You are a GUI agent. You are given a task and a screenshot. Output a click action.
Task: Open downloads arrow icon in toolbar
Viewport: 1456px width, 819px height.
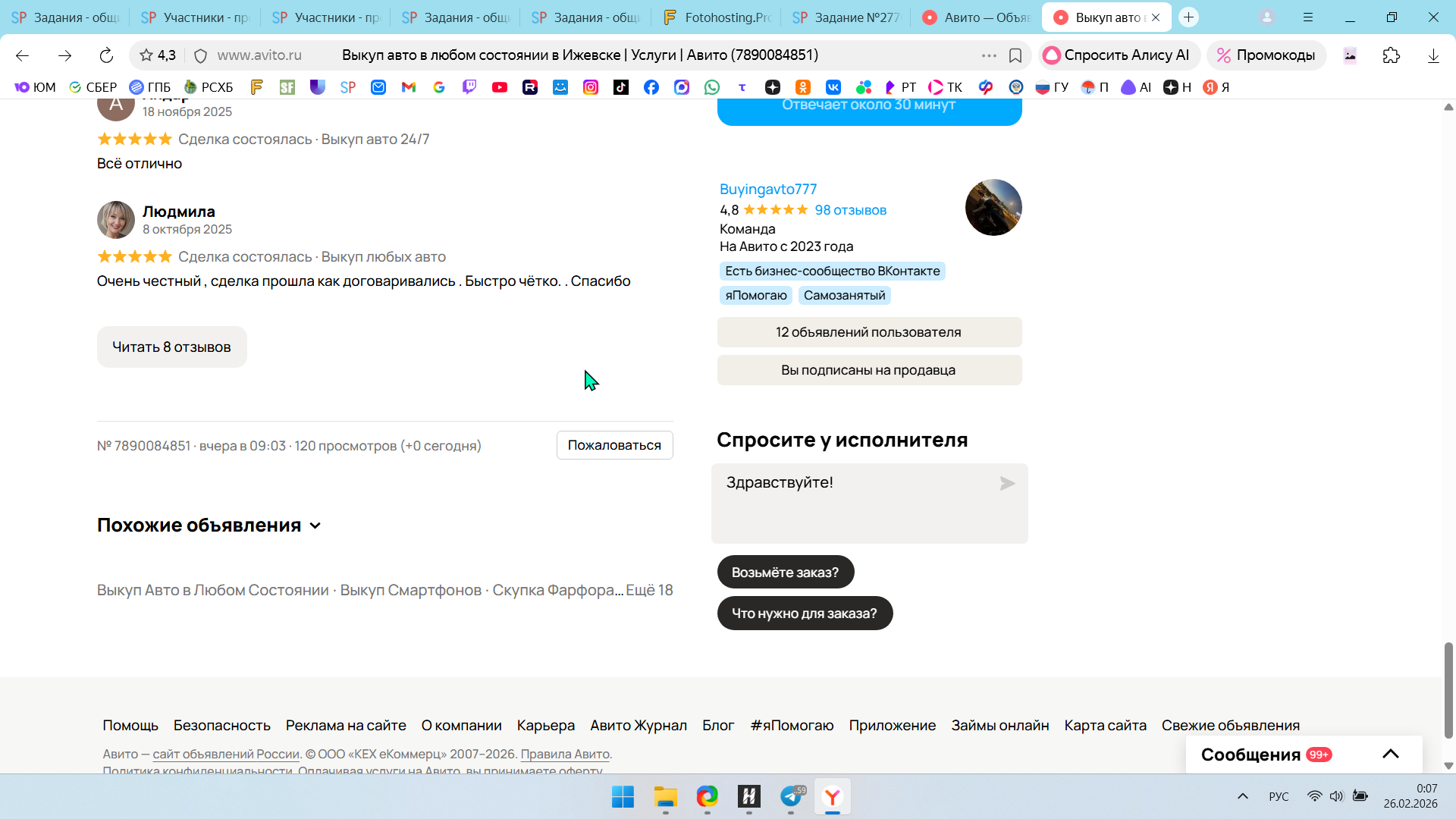pos(1433,55)
